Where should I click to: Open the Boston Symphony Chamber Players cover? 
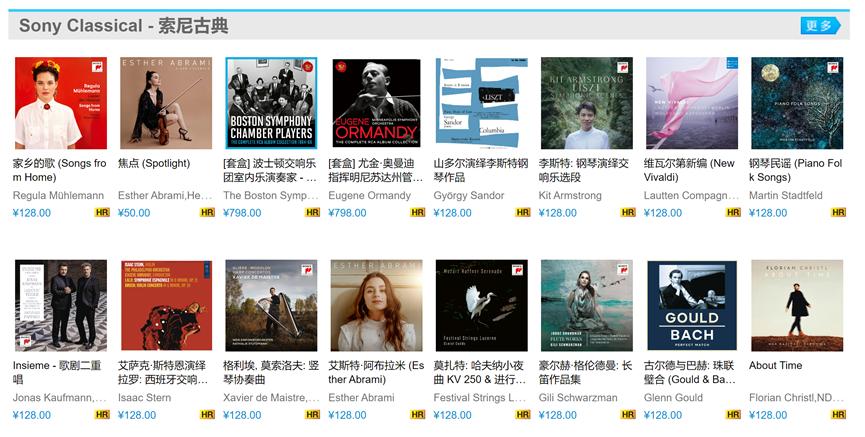(271, 103)
